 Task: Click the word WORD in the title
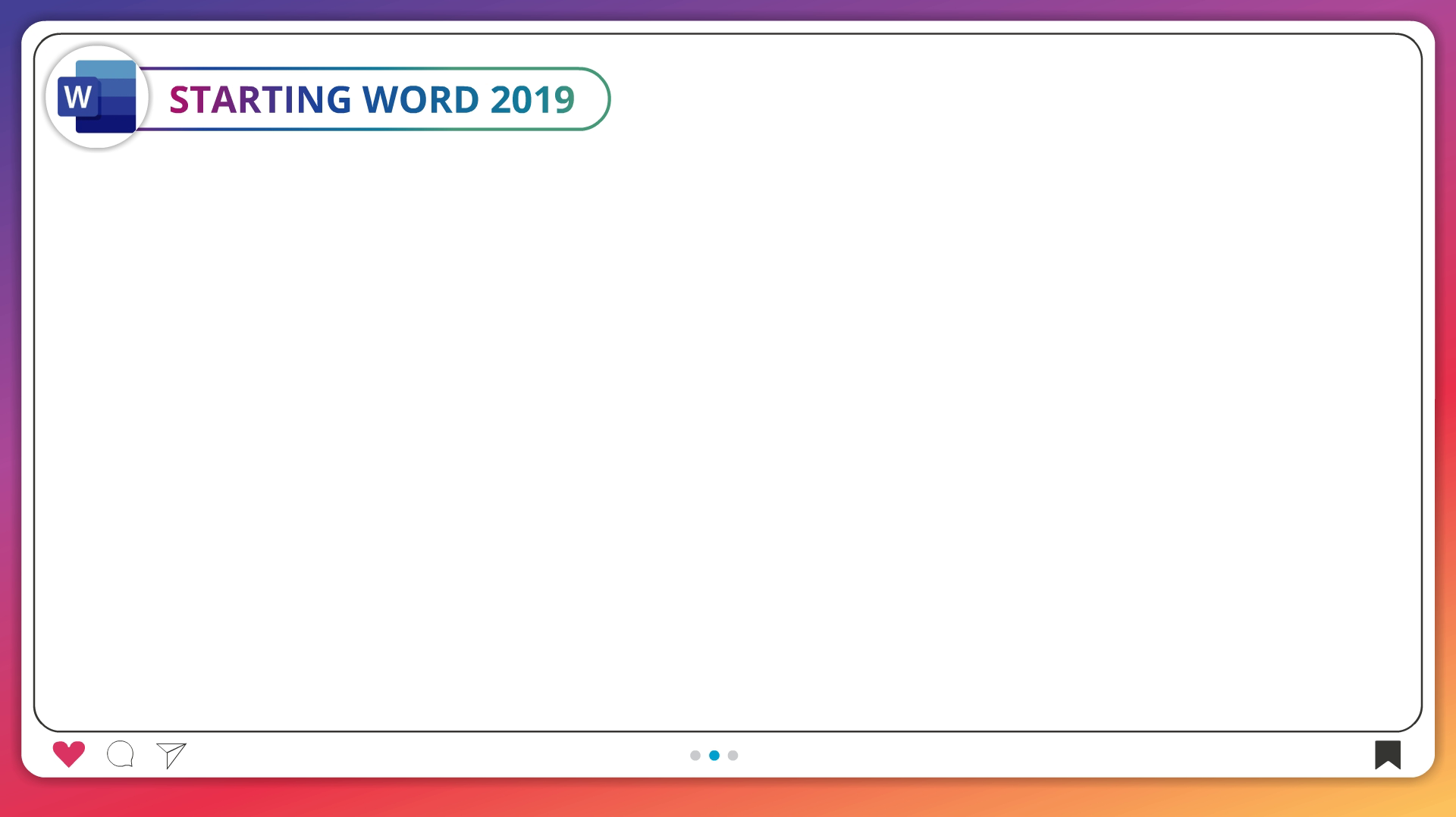click(421, 100)
